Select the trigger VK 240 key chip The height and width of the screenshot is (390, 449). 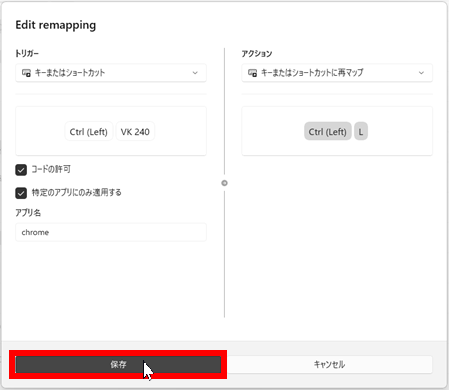click(x=135, y=132)
